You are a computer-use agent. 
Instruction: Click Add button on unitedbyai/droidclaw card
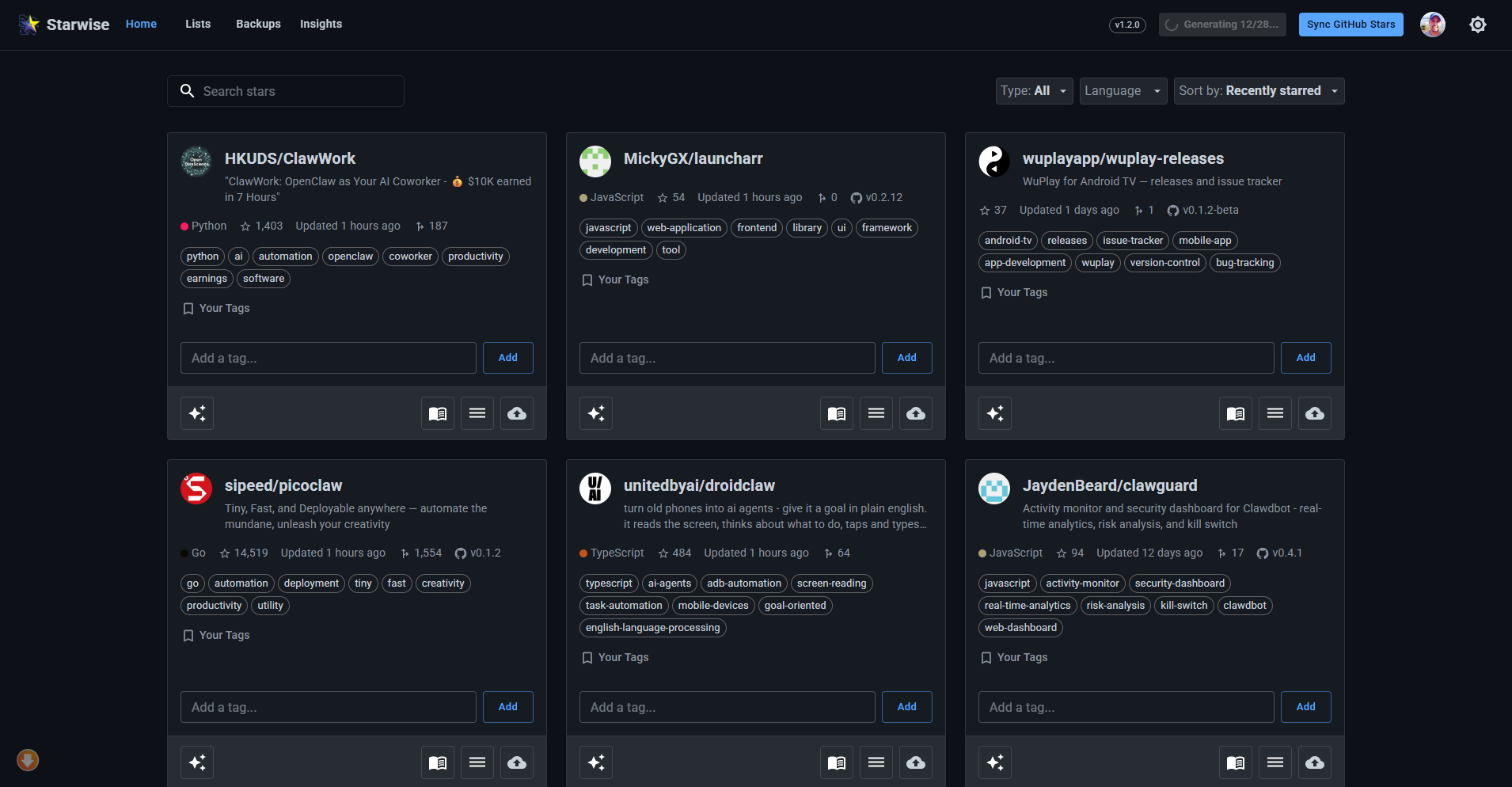click(x=907, y=707)
